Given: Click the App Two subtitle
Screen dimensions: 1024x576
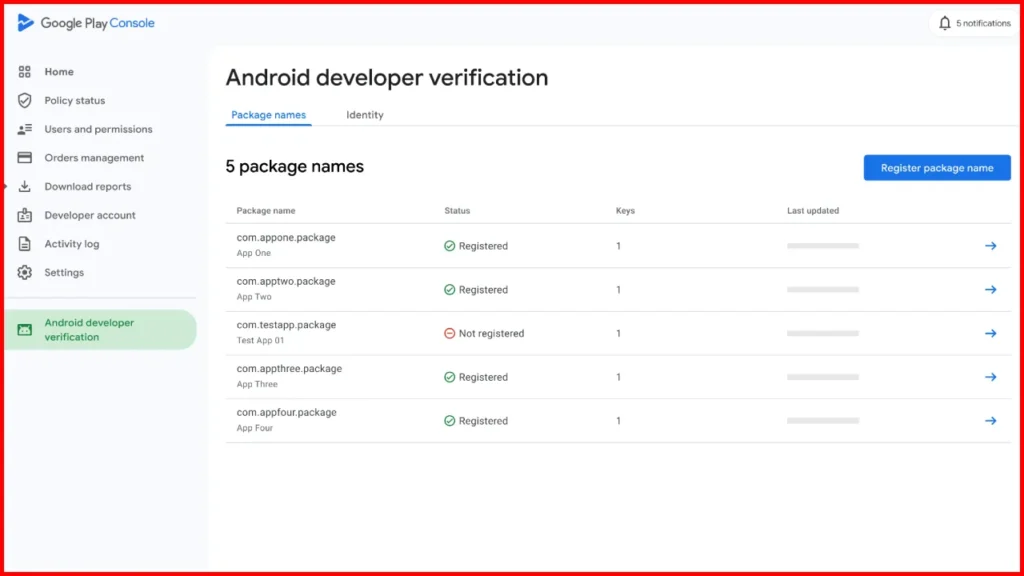Looking at the screenshot, I should click(x=254, y=297).
